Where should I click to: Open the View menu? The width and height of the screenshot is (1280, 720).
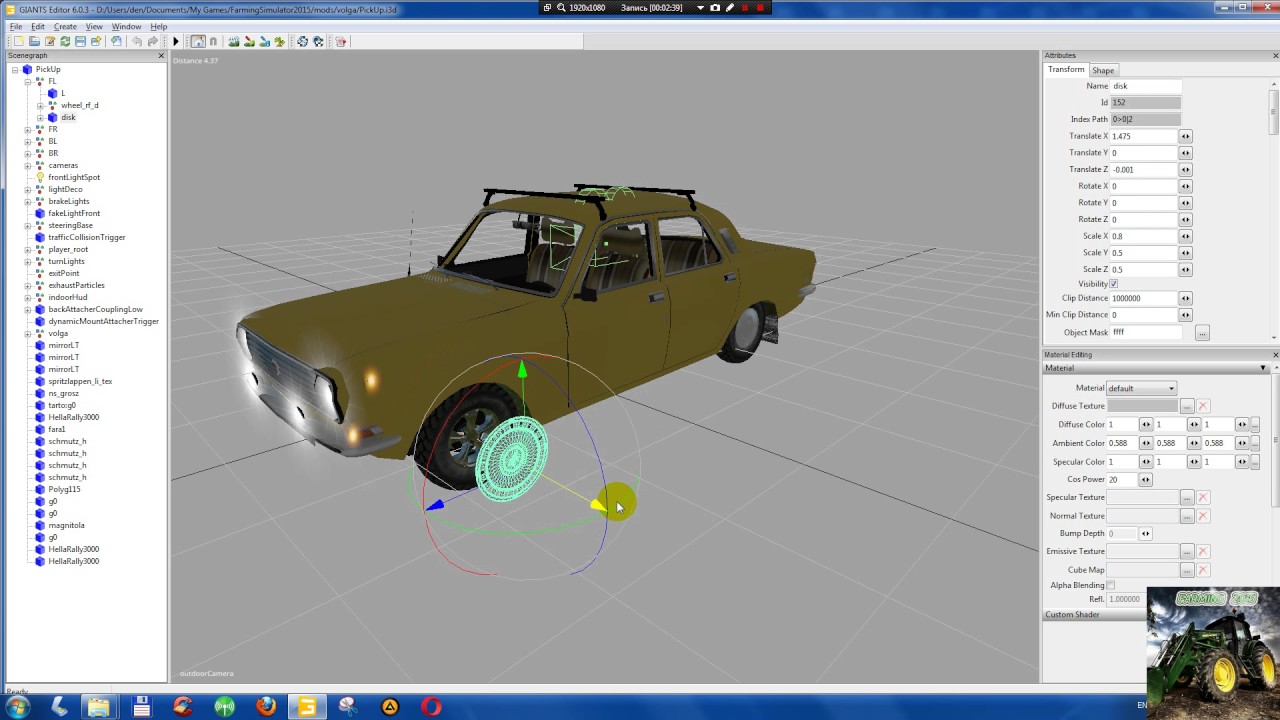click(x=94, y=26)
